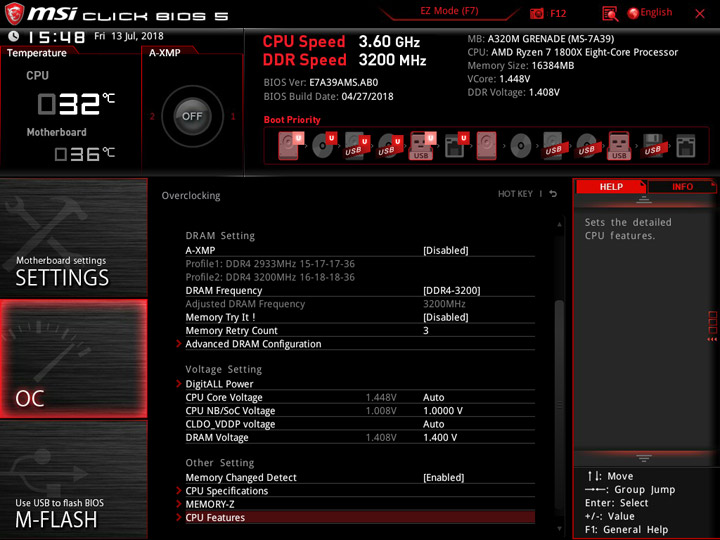Switch to the HELP tab
This screenshot has height=540, width=720.
coord(611,186)
